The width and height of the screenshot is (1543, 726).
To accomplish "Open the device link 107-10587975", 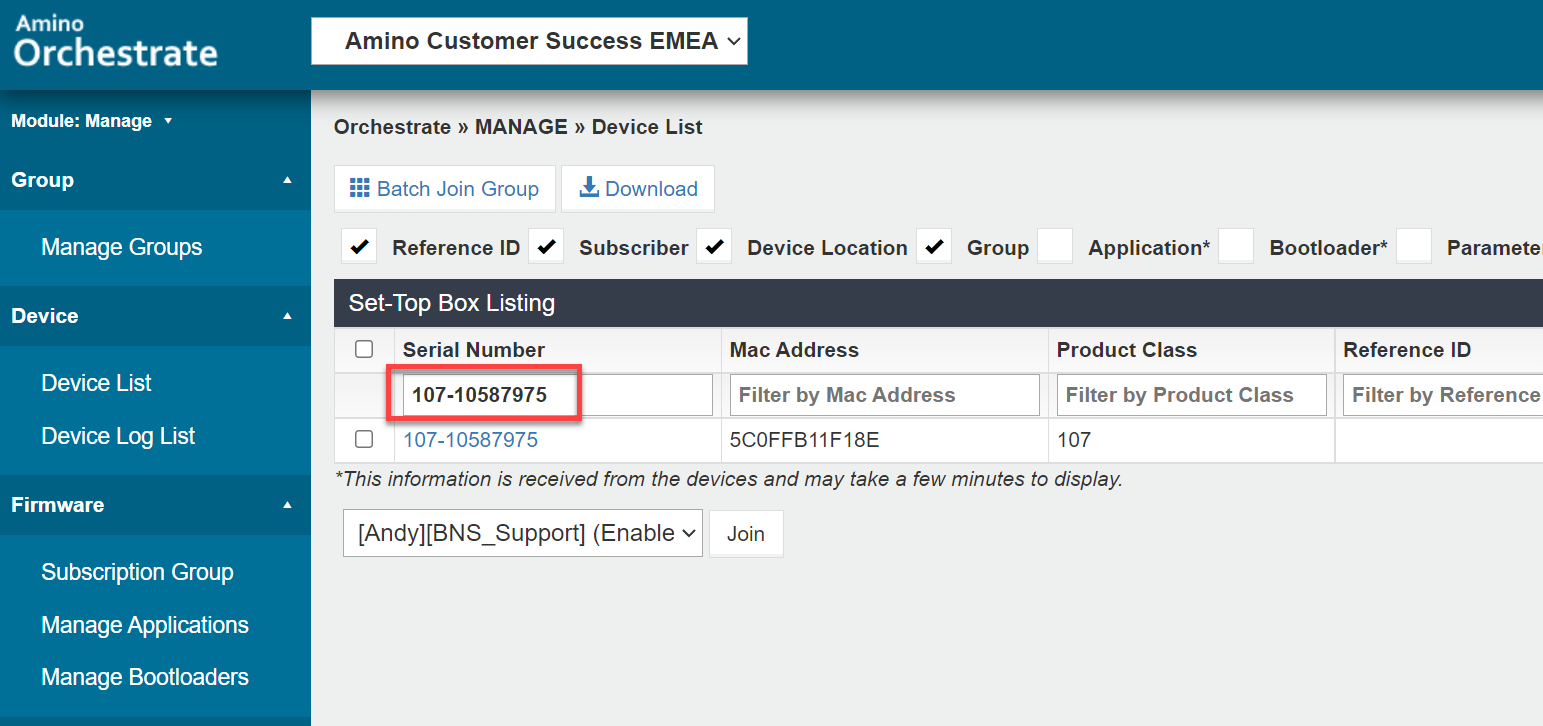I will [x=470, y=440].
